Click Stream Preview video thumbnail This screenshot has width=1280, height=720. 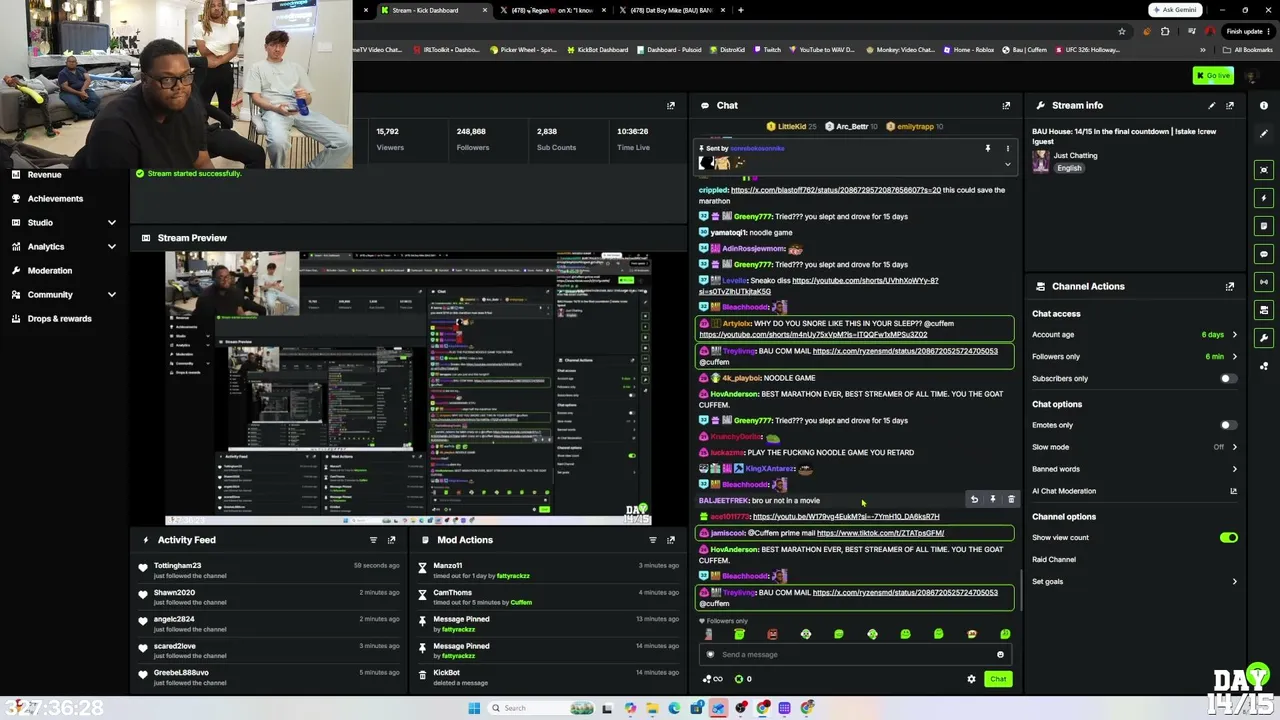(x=408, y=388)
